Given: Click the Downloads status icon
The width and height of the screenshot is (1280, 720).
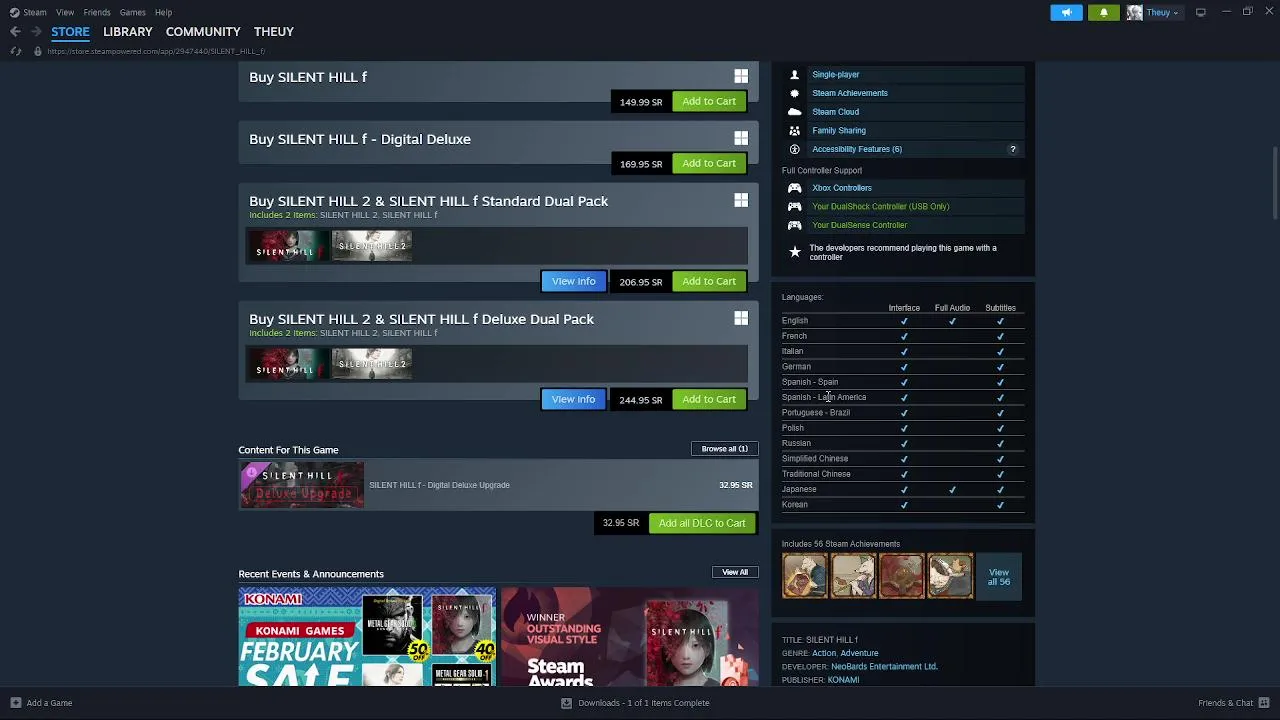Looking at the screenshot, I should [x=566, y=703].
